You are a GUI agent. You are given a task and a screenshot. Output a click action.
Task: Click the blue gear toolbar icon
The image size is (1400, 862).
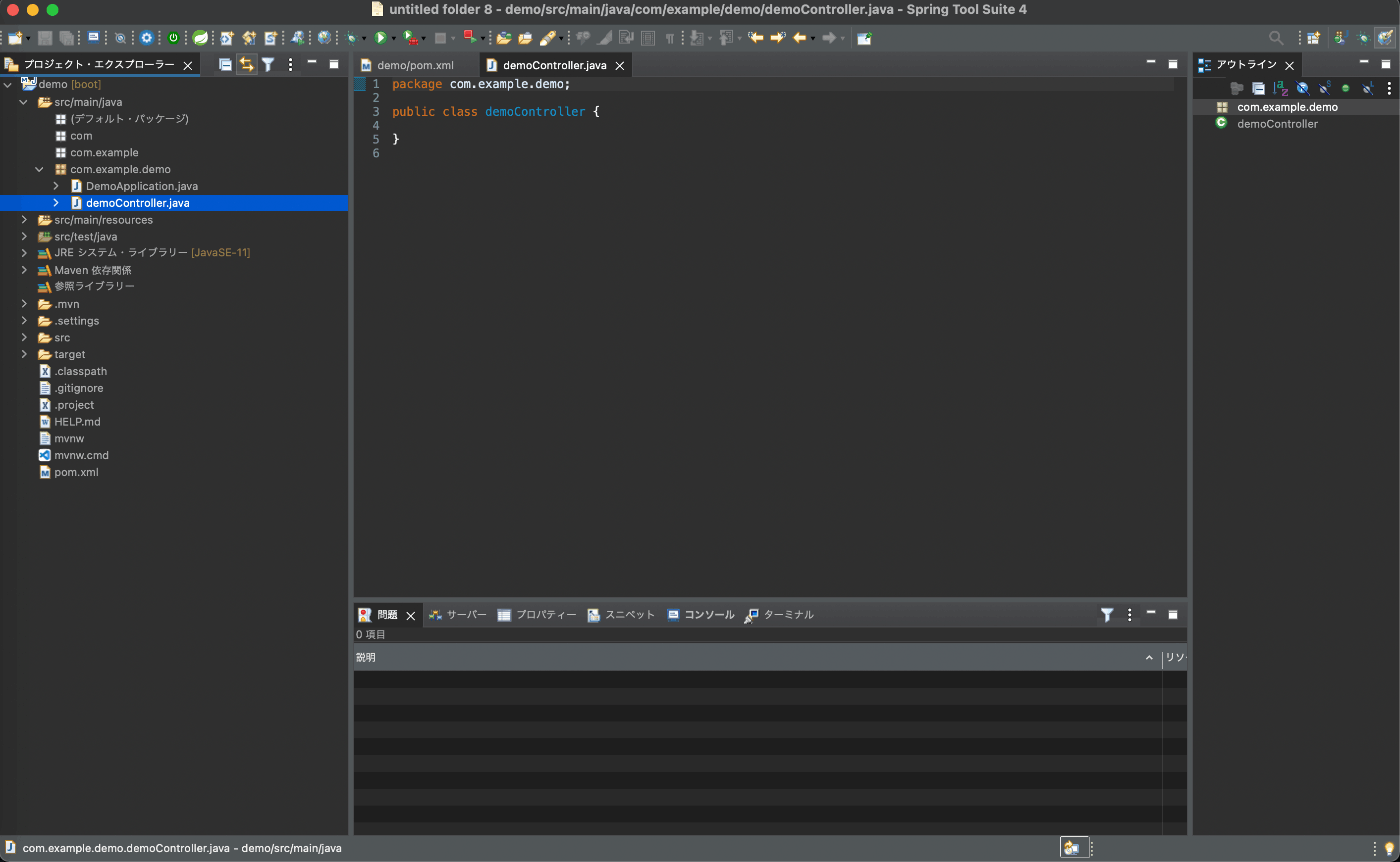[146, 38]
